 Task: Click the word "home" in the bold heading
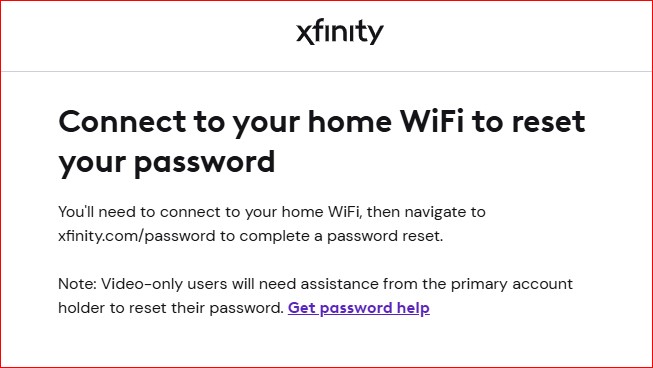[x=350, y=121]
